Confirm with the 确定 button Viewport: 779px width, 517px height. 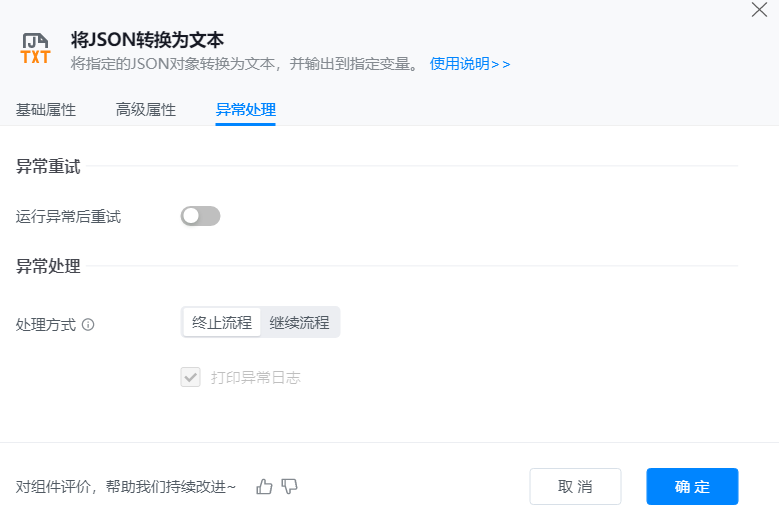(x=692, y=487)
